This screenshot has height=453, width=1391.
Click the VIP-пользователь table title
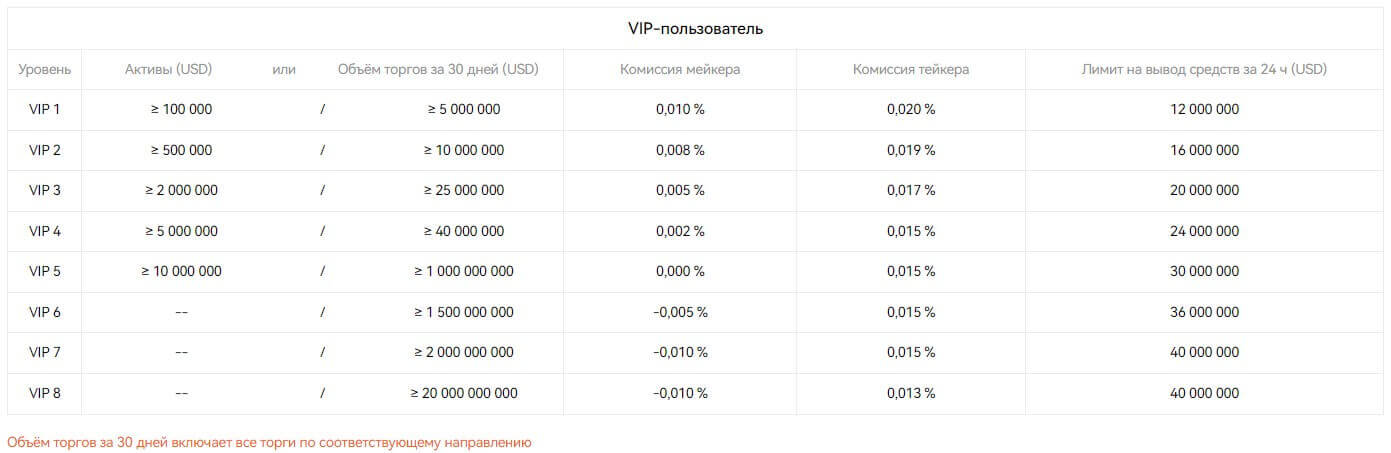click(695, 28)
